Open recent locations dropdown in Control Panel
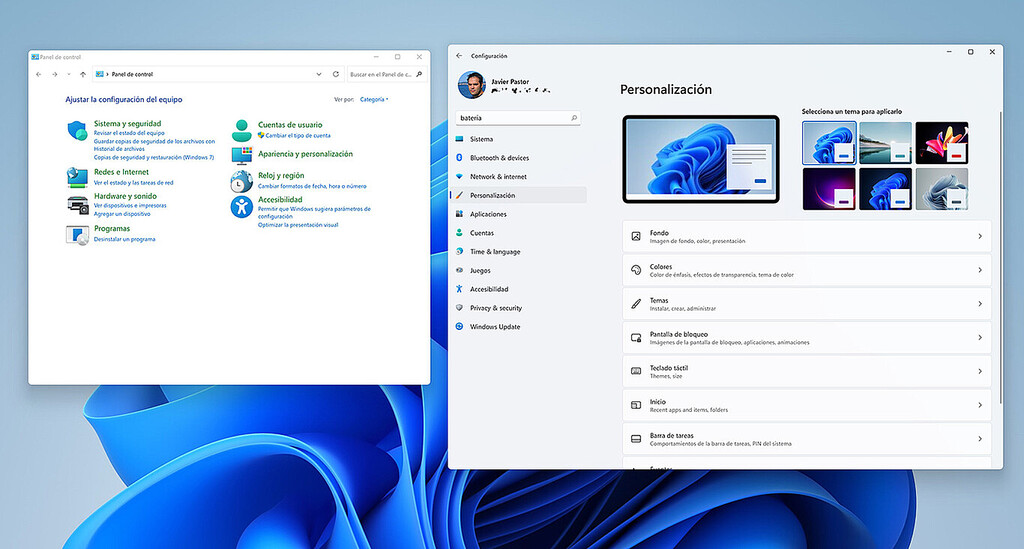 (69, 74)
